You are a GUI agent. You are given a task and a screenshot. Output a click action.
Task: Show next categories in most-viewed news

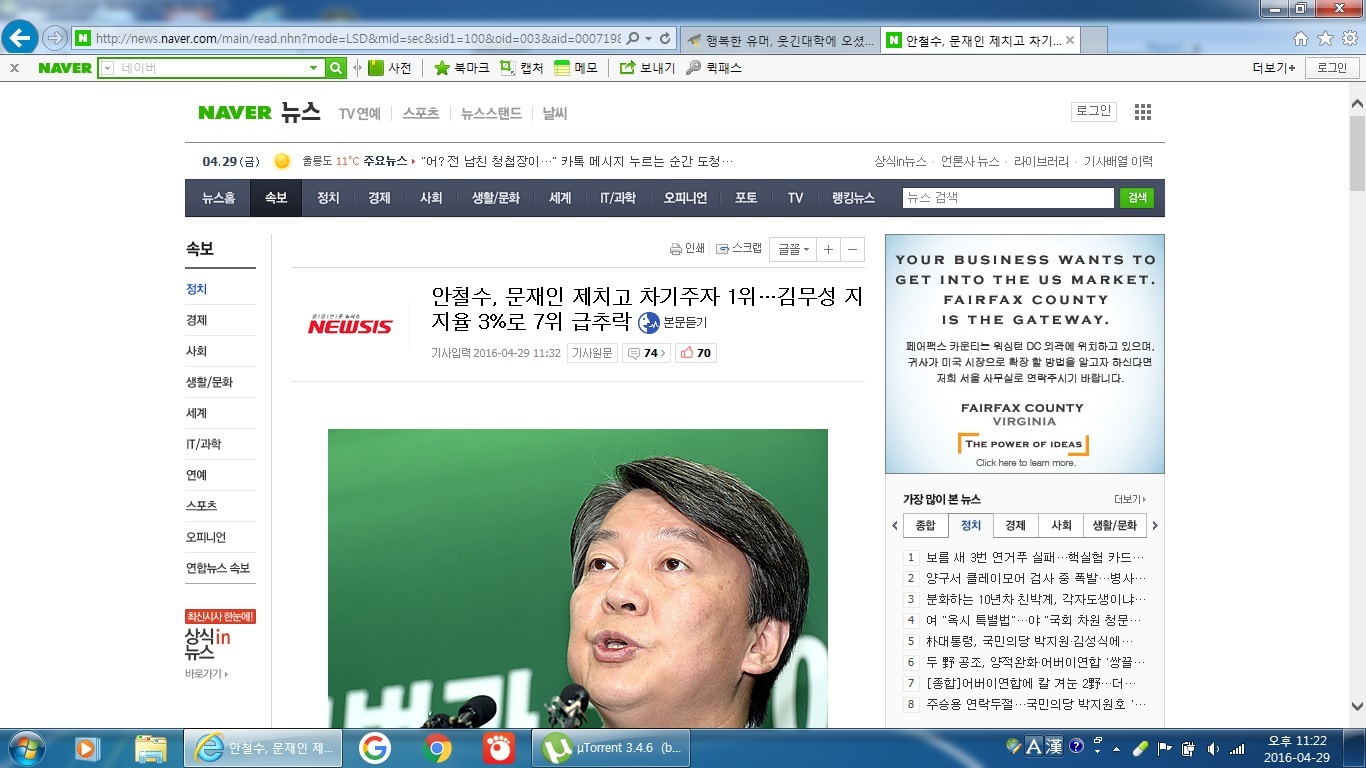[1155, 525]
